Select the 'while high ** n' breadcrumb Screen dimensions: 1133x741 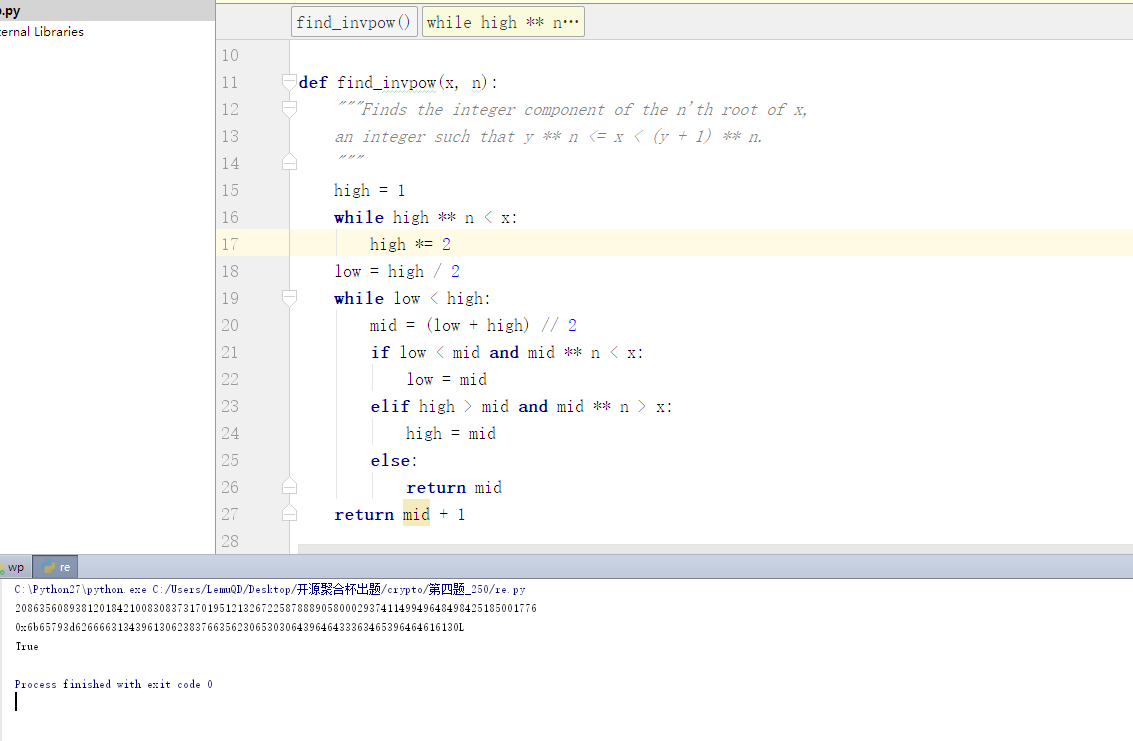point(503,22)
